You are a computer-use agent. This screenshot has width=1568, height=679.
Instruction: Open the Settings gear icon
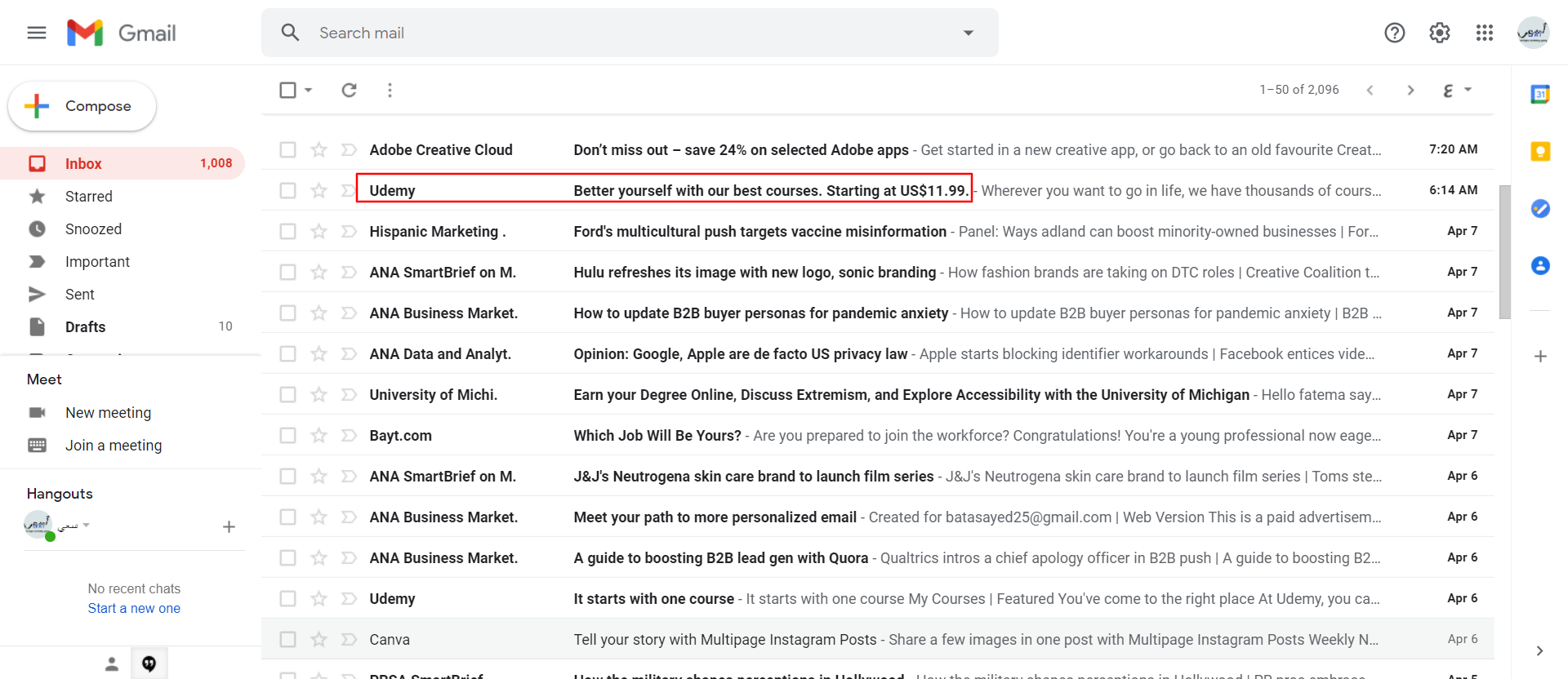click(1439, 33)
